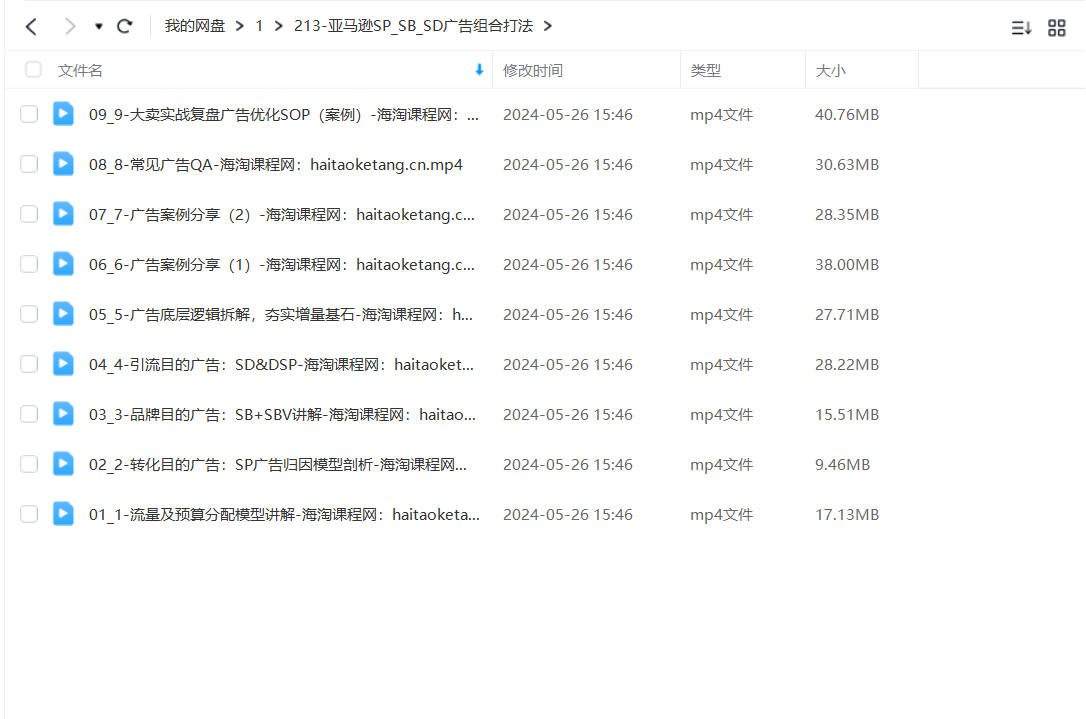Screen dimensions: 1086x719
Task: Select file name 02_2-转化目的广告：SP广告归因模型剖析
Action: point(278,465)
